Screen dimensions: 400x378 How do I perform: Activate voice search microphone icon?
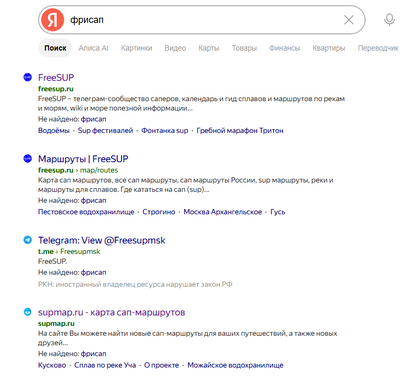389,20
